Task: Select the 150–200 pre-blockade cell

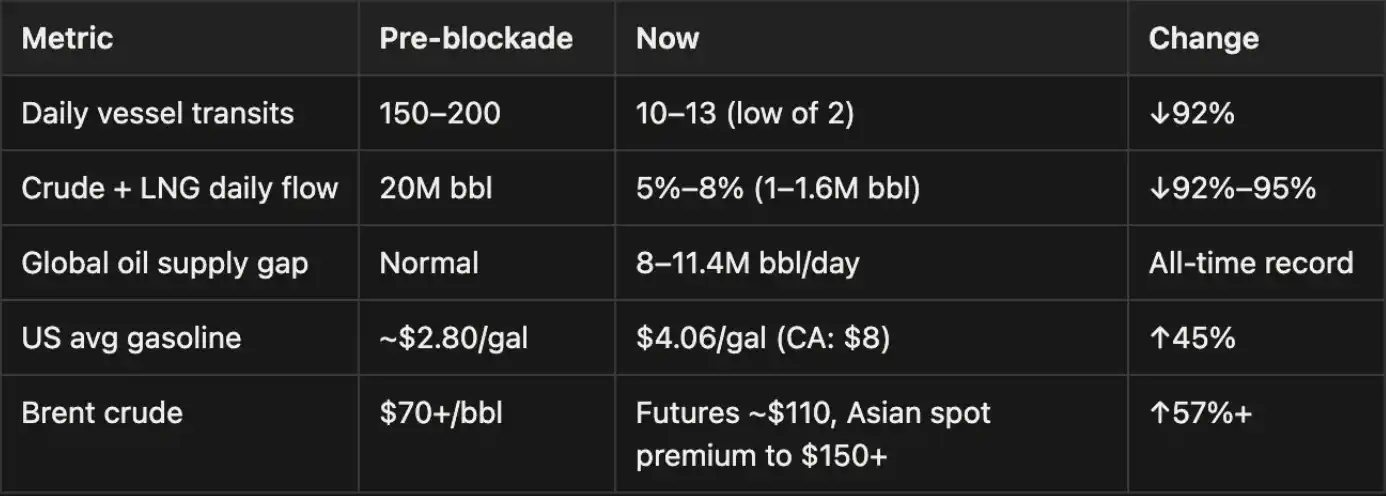Action: tap(439, 113)
